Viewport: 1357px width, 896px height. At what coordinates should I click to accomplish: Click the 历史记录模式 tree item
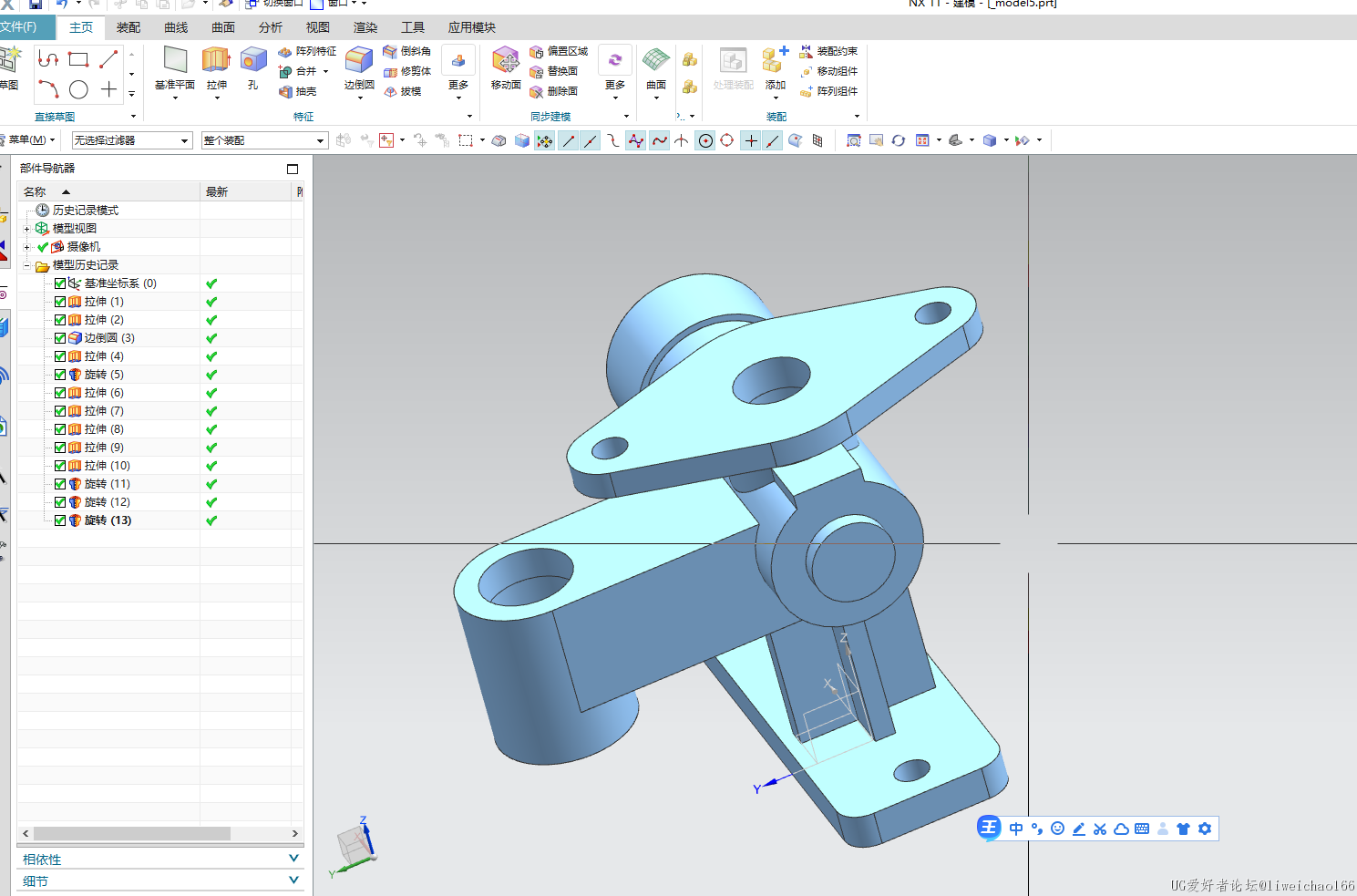[x=86, y=211]
